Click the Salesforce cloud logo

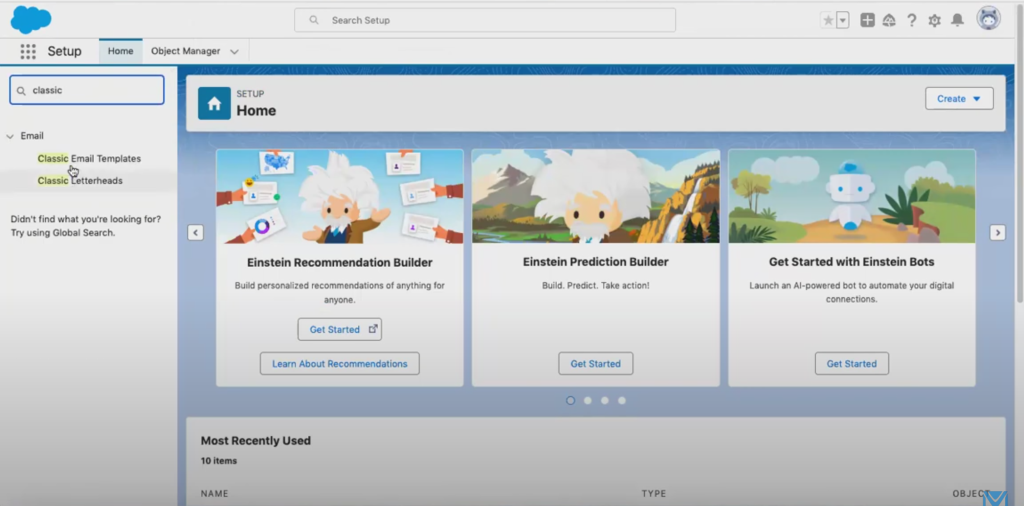31,20
